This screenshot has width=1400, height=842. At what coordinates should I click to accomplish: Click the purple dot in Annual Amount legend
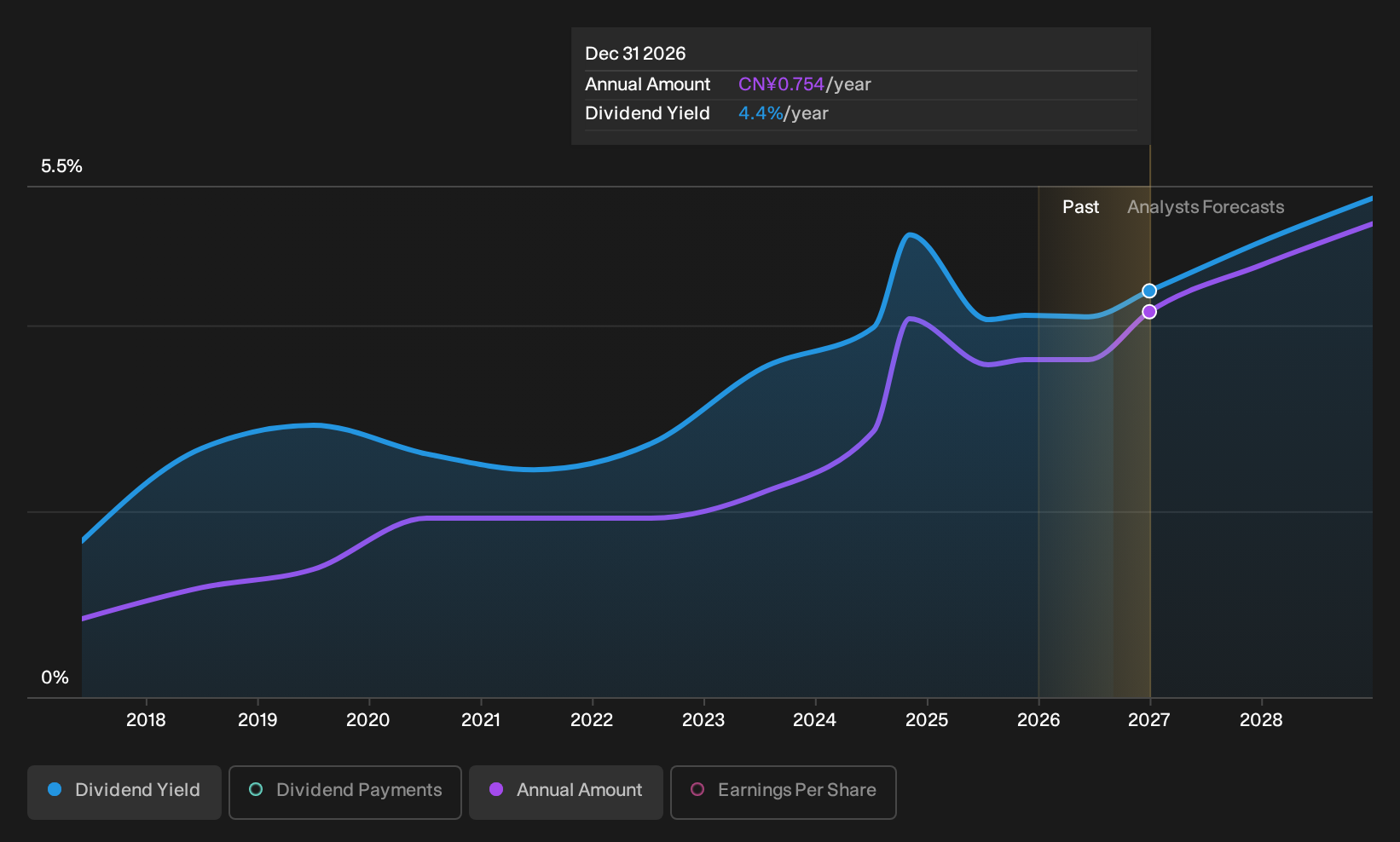coord(496,790)
